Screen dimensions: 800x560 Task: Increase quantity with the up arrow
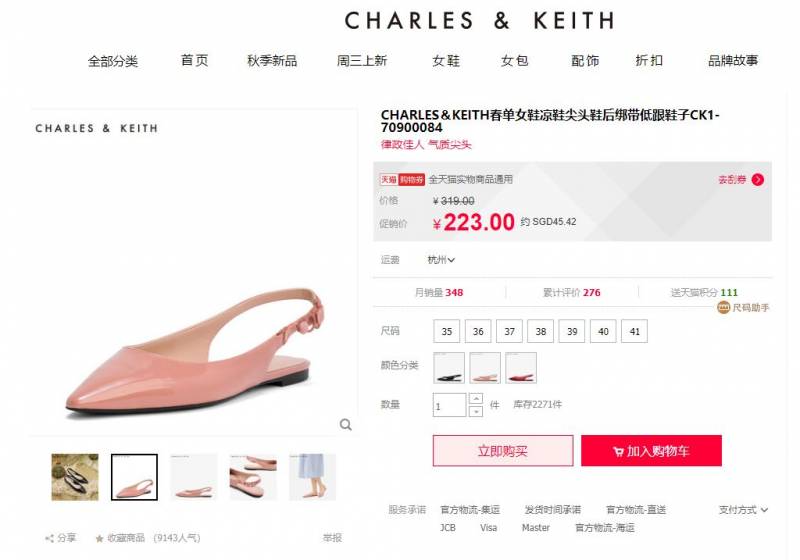tap(476, 398)
